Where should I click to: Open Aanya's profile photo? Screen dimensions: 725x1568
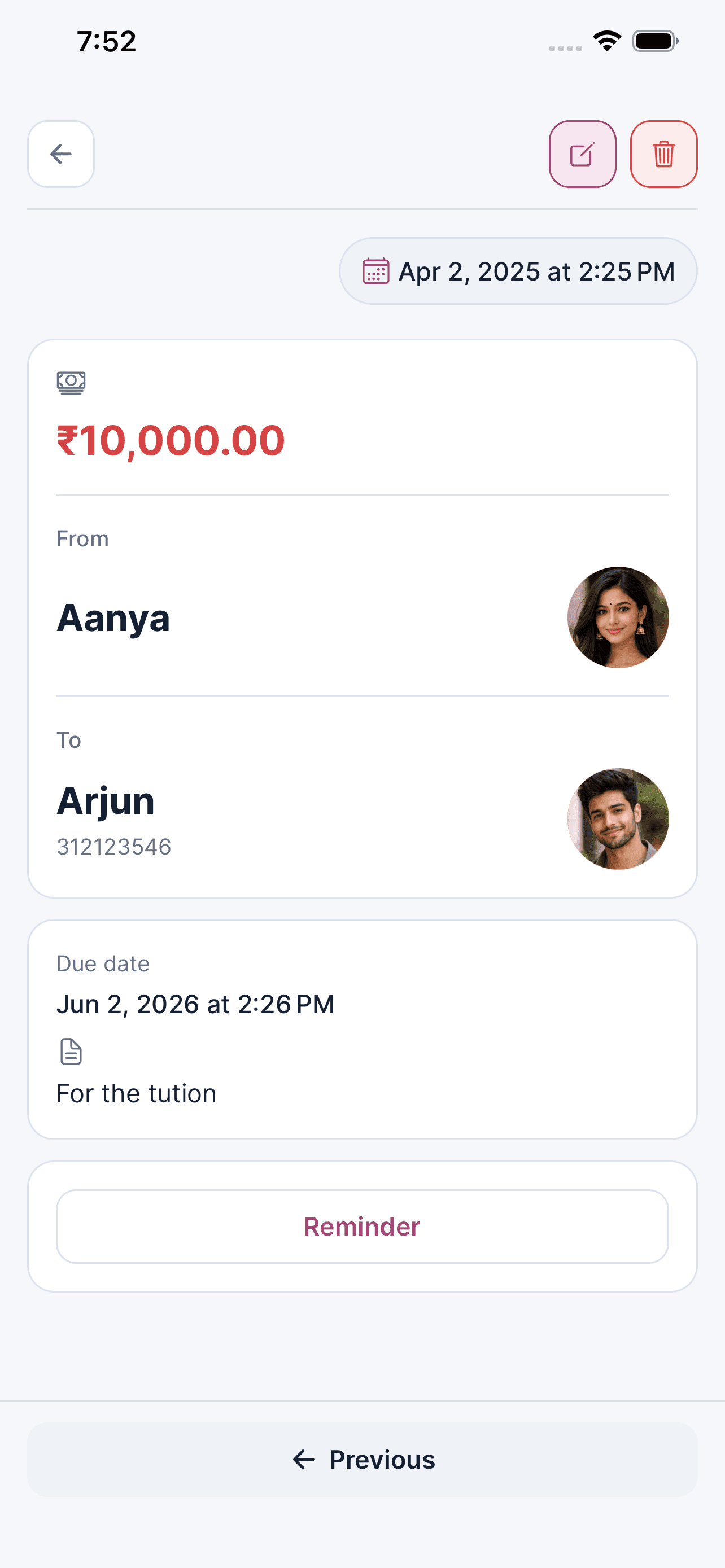[x=618, y=617]
